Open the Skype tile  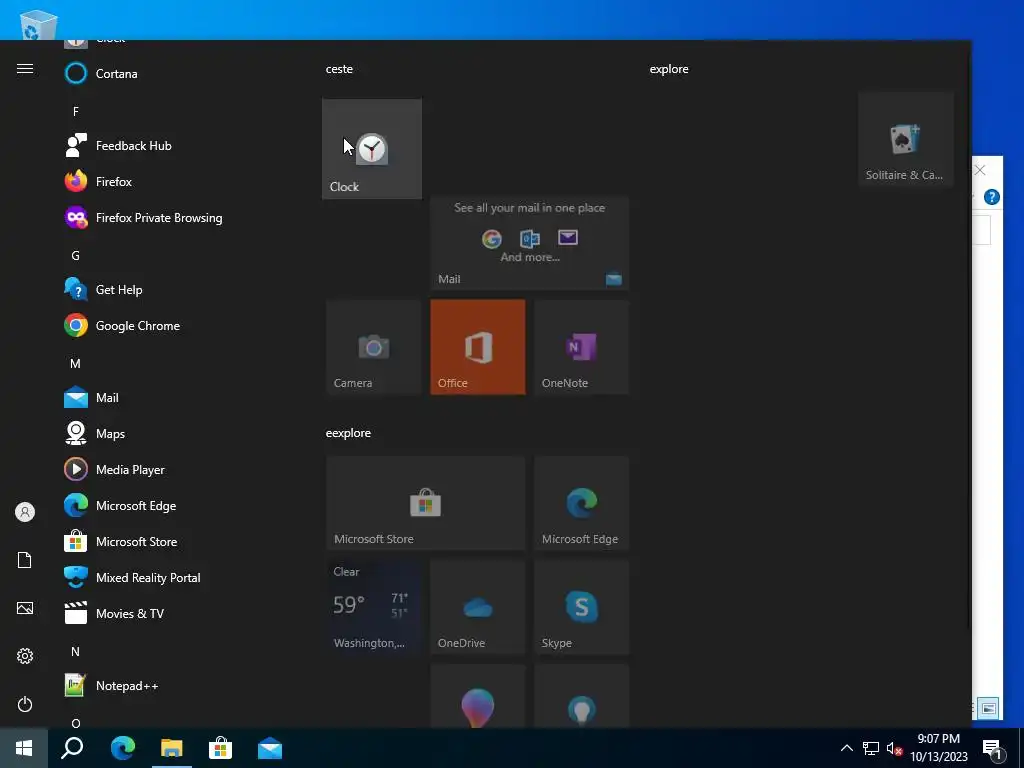(x=581, y=607)
